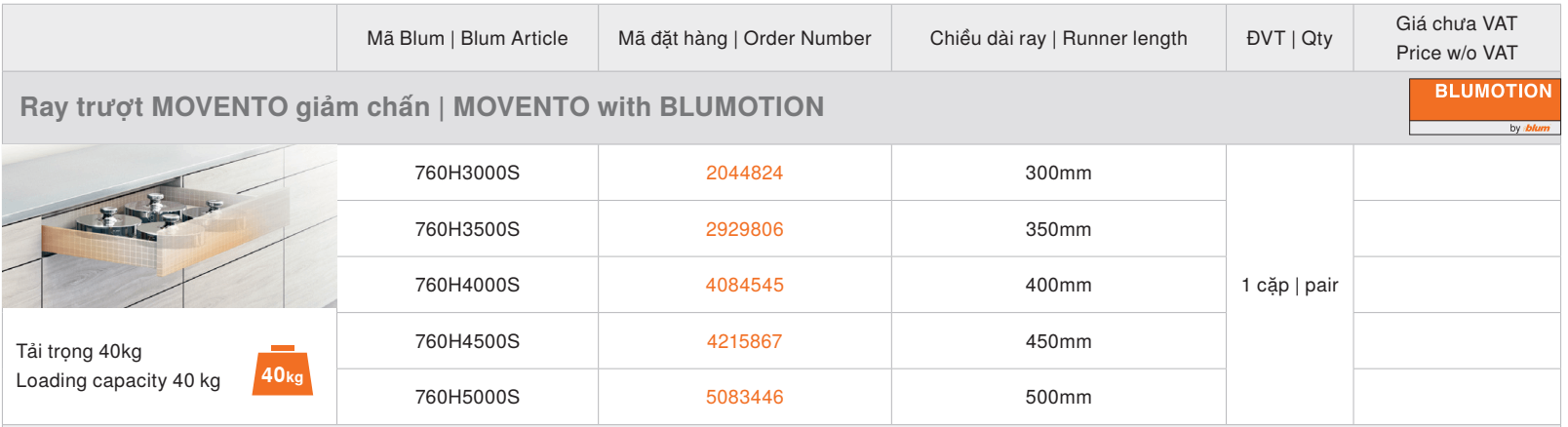
Task: Click article 760H4000S cell
Action: pos(467,285)
